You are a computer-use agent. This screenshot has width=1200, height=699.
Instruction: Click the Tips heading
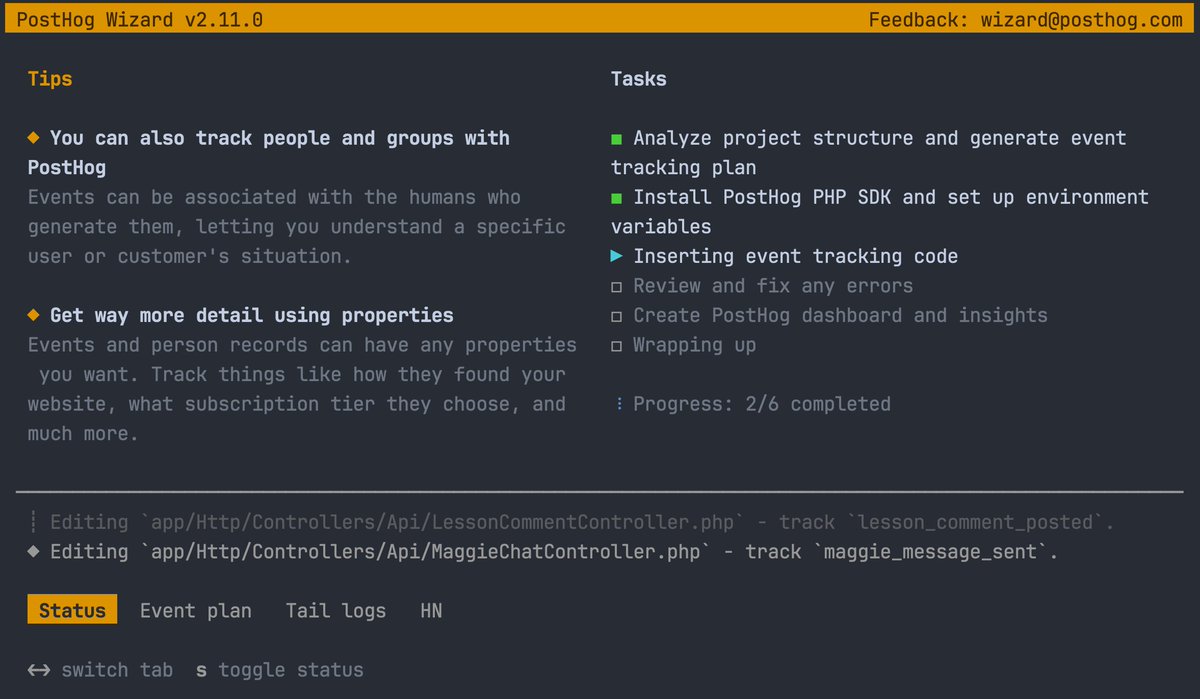coord(50,79)
